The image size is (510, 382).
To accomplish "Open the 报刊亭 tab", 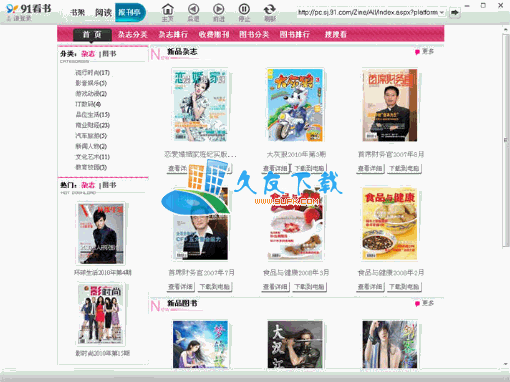I will click(x=129, y=13).
